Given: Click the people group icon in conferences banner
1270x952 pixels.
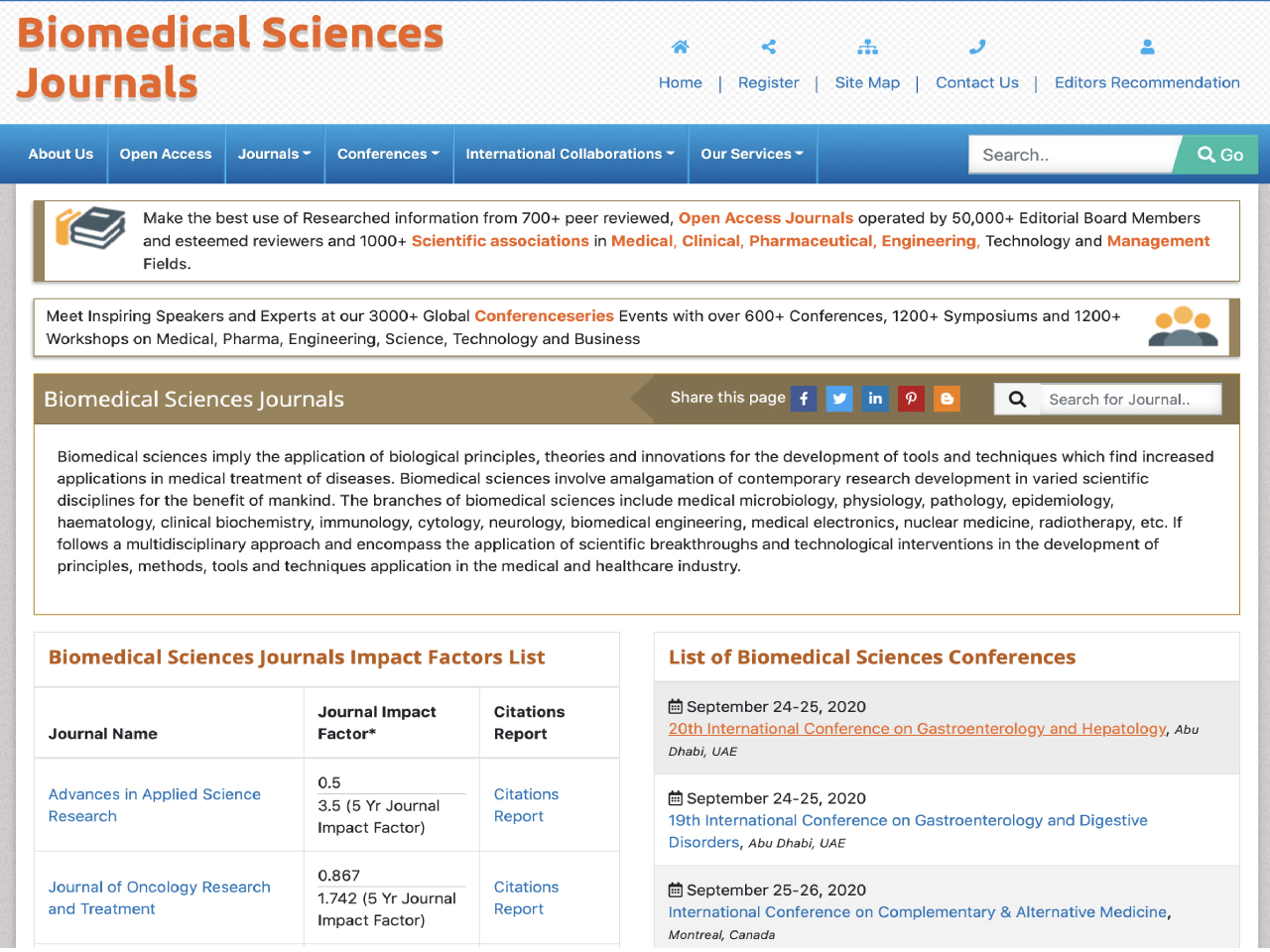Looking at the screenshot, I should [x=1183, y=326].
